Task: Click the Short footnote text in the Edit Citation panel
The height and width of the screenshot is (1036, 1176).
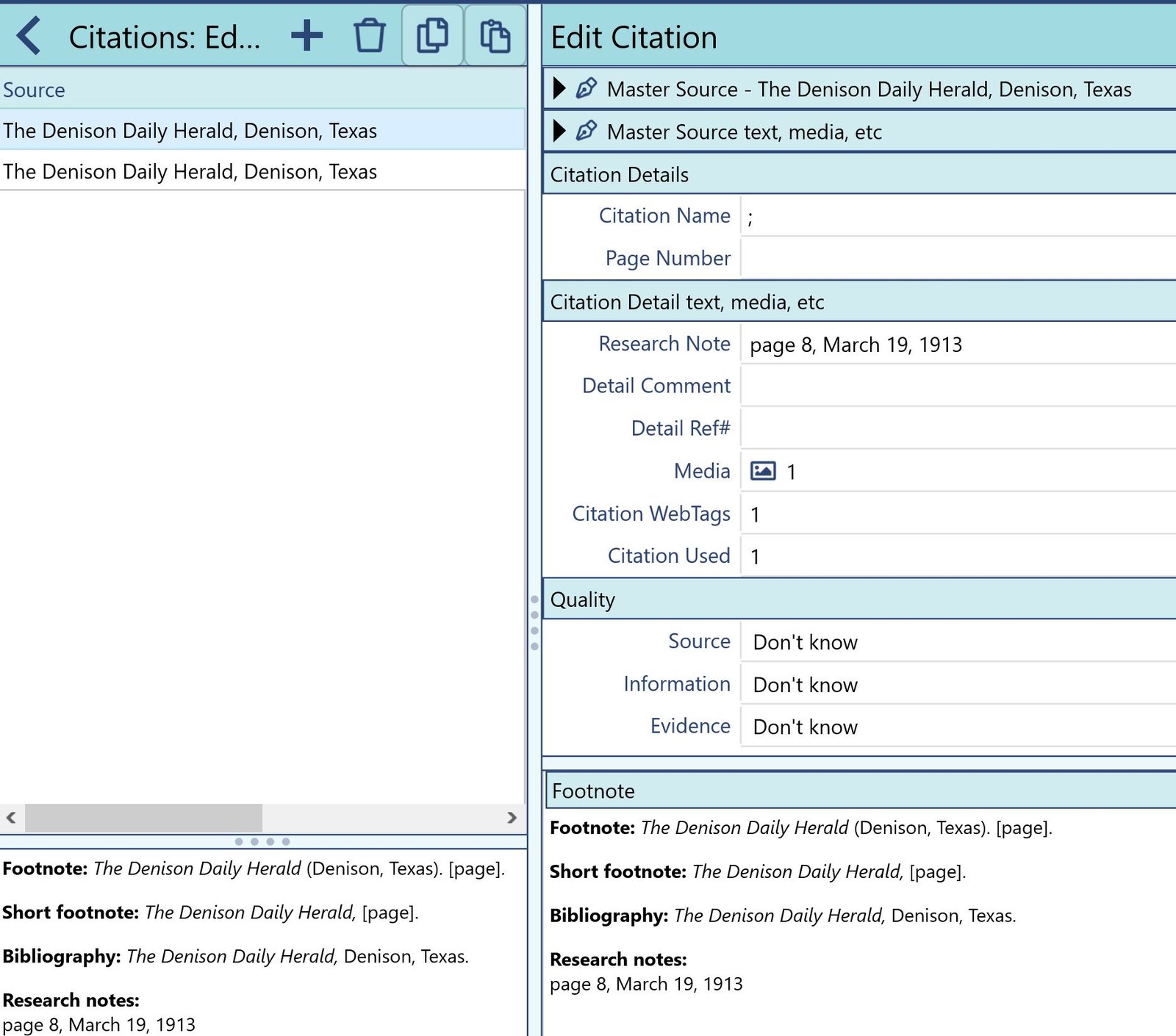Action: [x=758, y=871]
